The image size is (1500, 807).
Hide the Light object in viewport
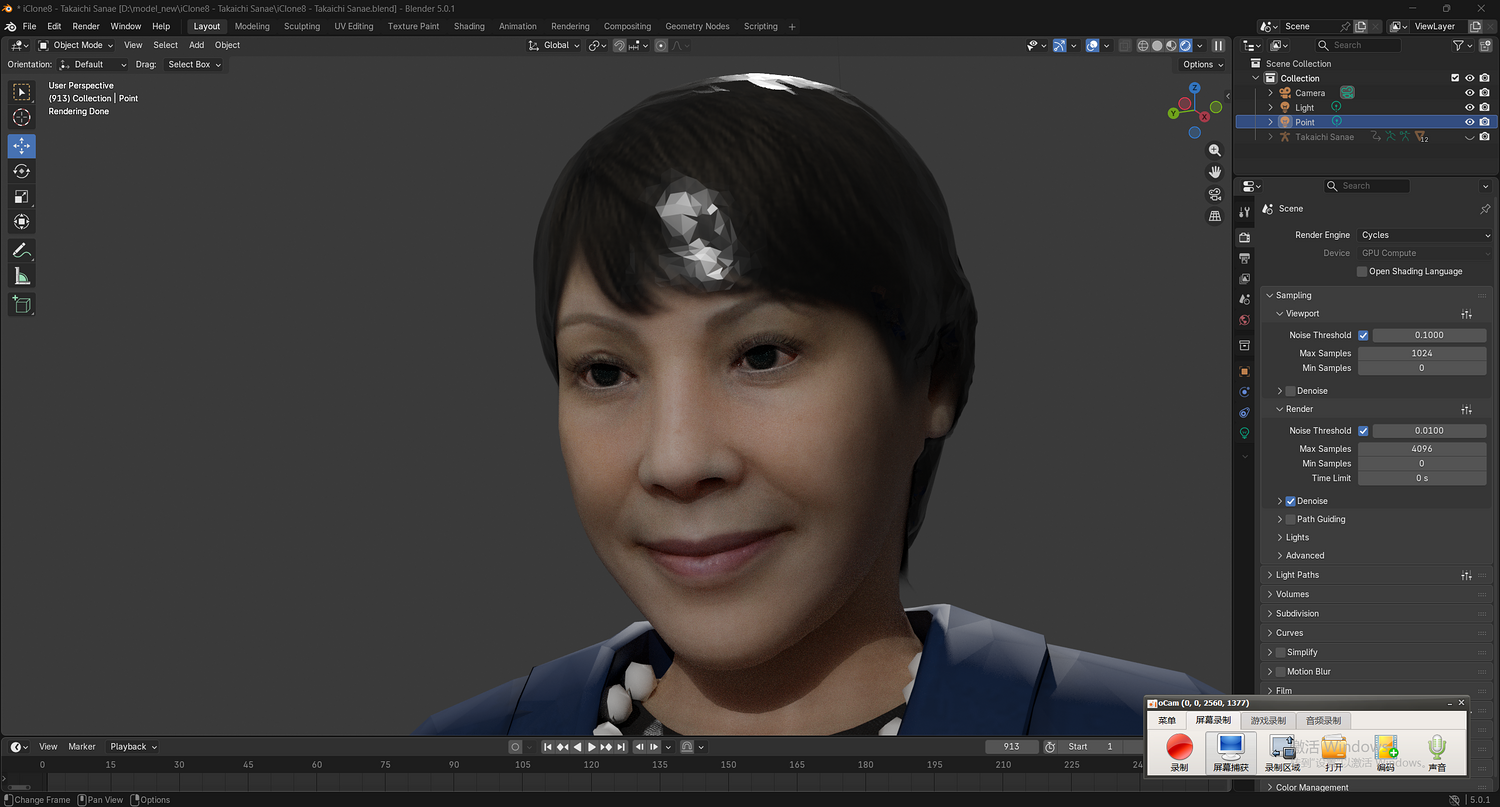(1470, 107)
